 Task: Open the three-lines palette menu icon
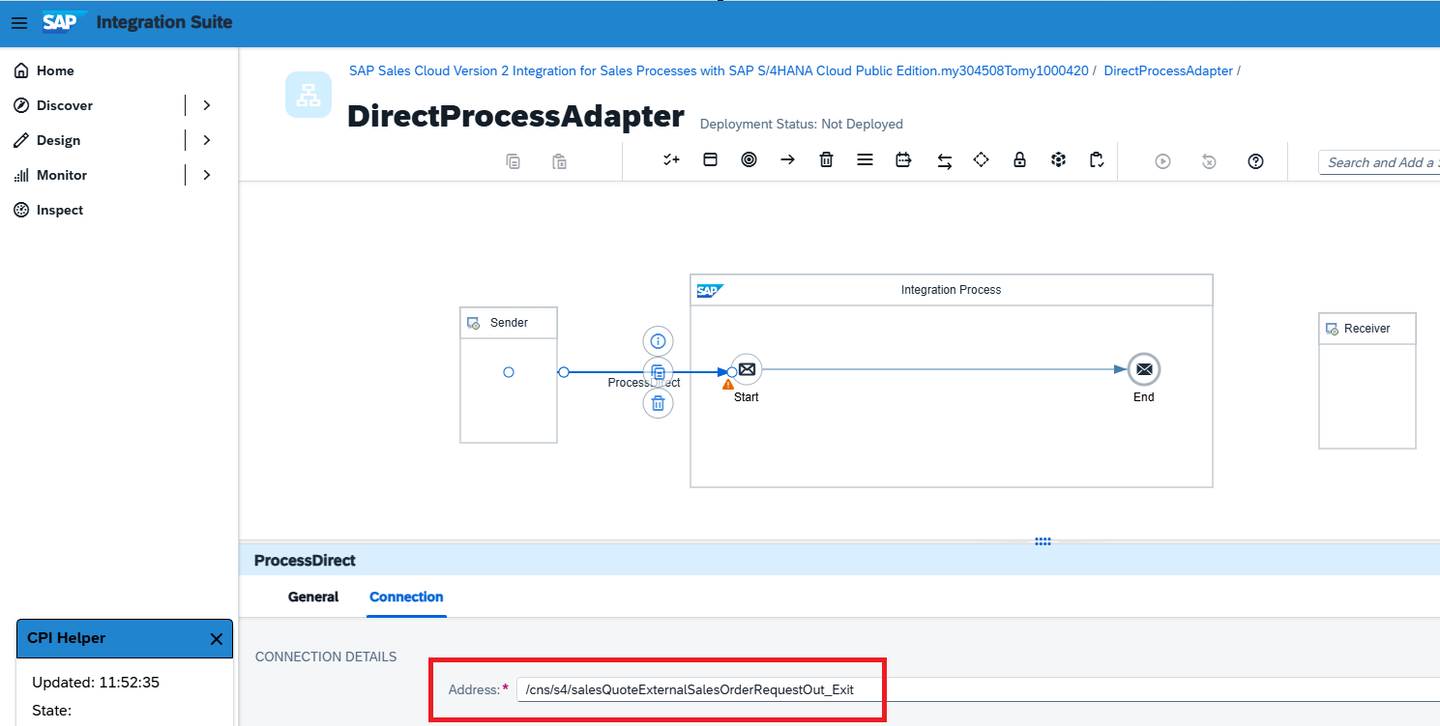click(865, 160)
